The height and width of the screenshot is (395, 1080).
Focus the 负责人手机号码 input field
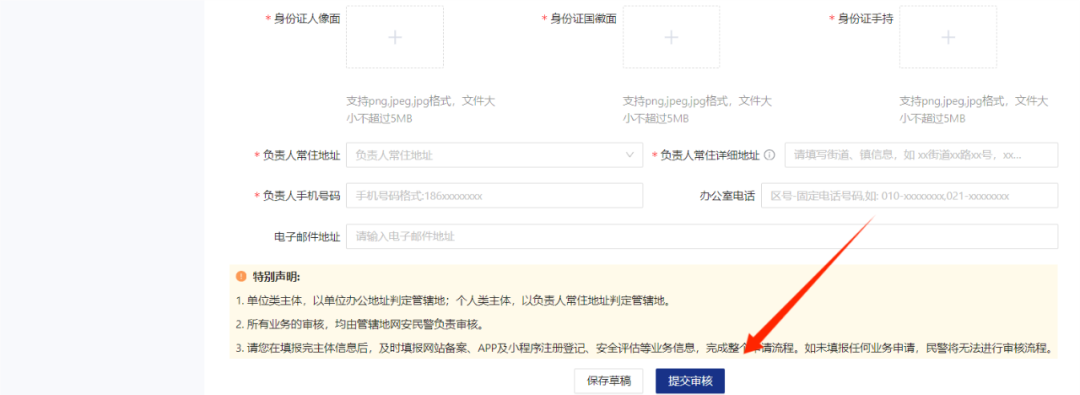[x=495, y=196]
